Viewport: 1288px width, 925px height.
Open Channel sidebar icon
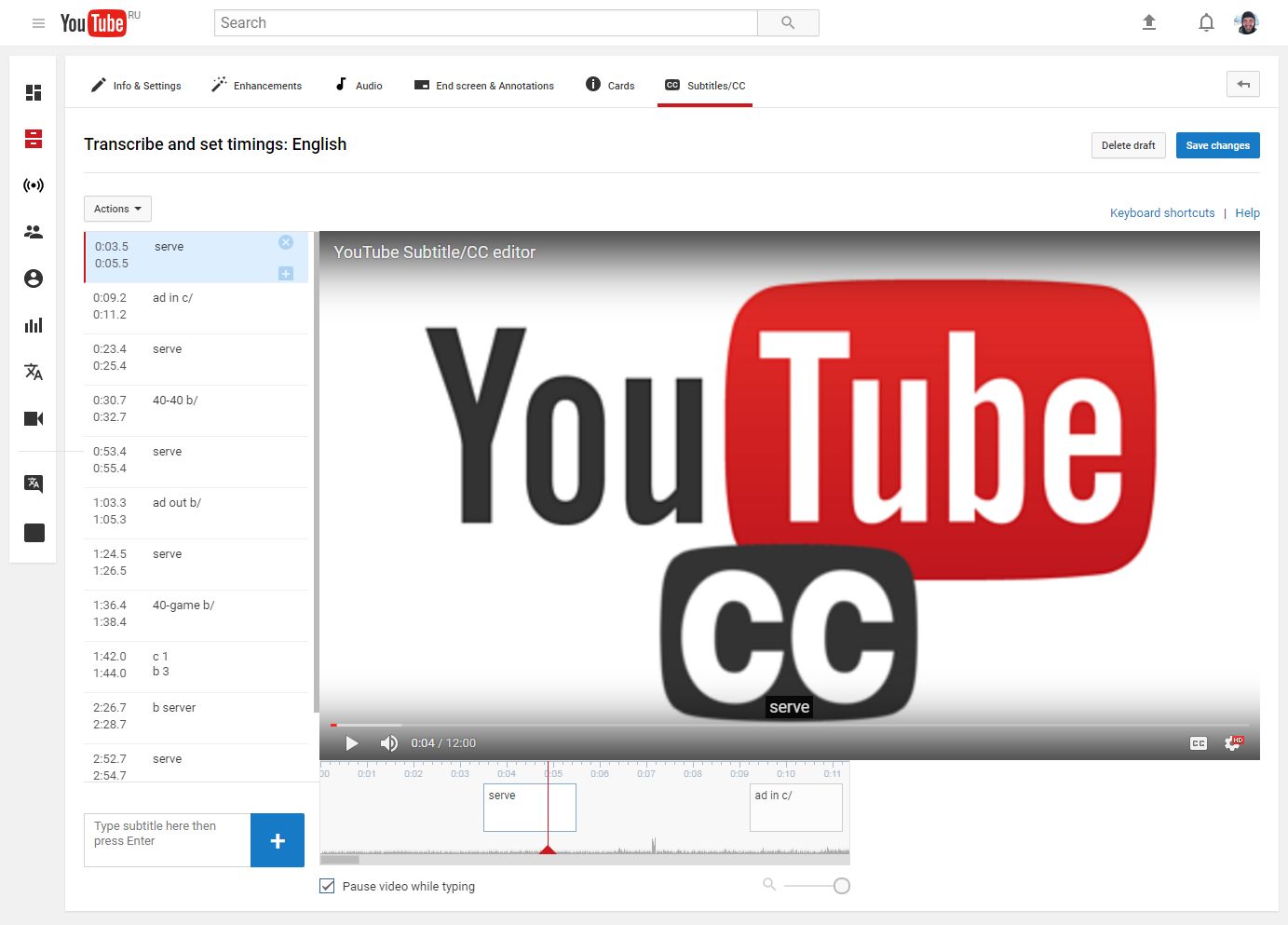(34, 279)
